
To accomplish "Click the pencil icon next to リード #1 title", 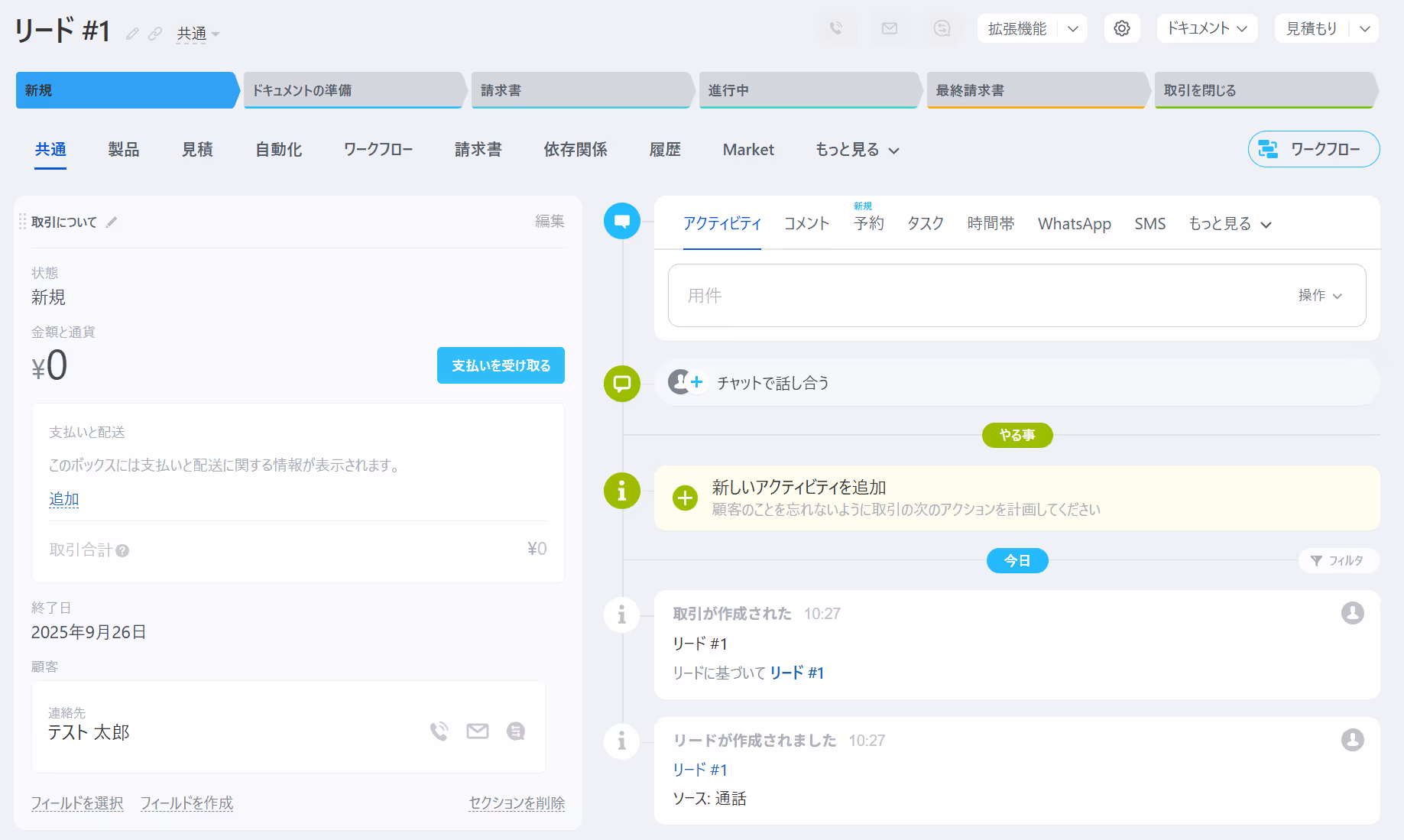I will pos(132,34).
